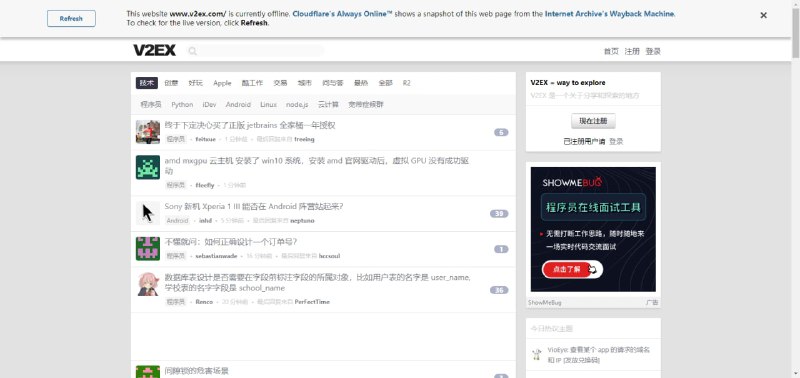
Task: Open last replier PerfectTime's profile
Action: coord(312,302)
